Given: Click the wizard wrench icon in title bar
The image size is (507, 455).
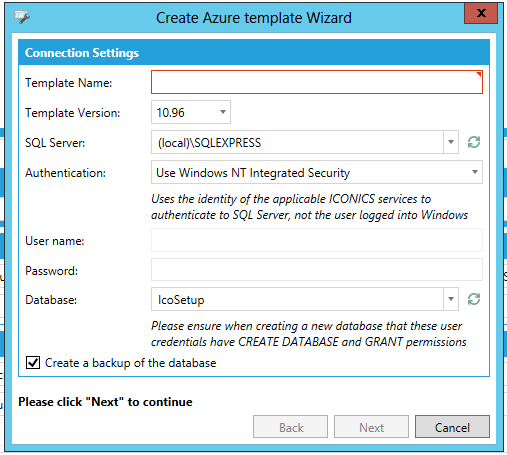Looking at the screenshot, I should [22, 17].
